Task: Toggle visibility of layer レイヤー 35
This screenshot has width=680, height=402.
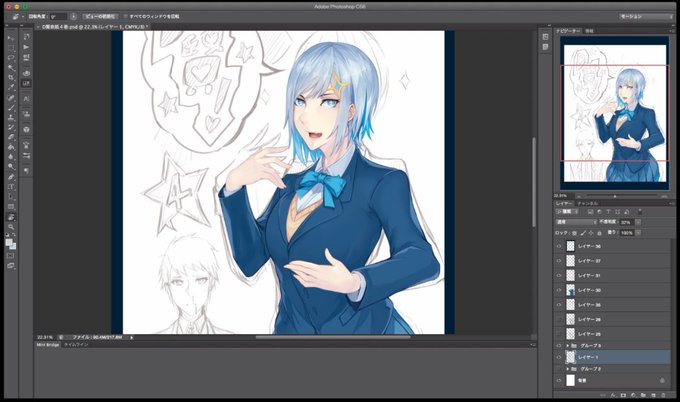Action: [559, 305]
